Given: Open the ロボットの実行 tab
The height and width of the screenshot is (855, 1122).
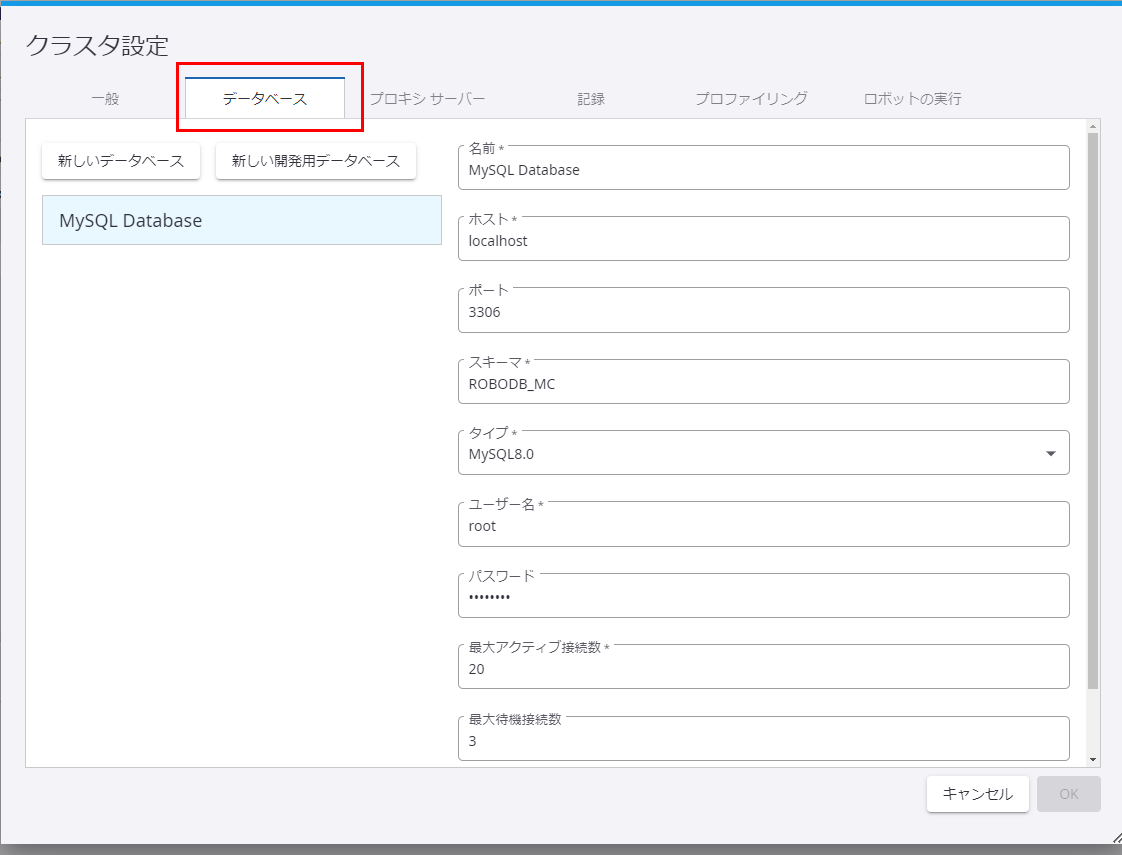Looking at the screenshot, I should click(x=912, y=99).
